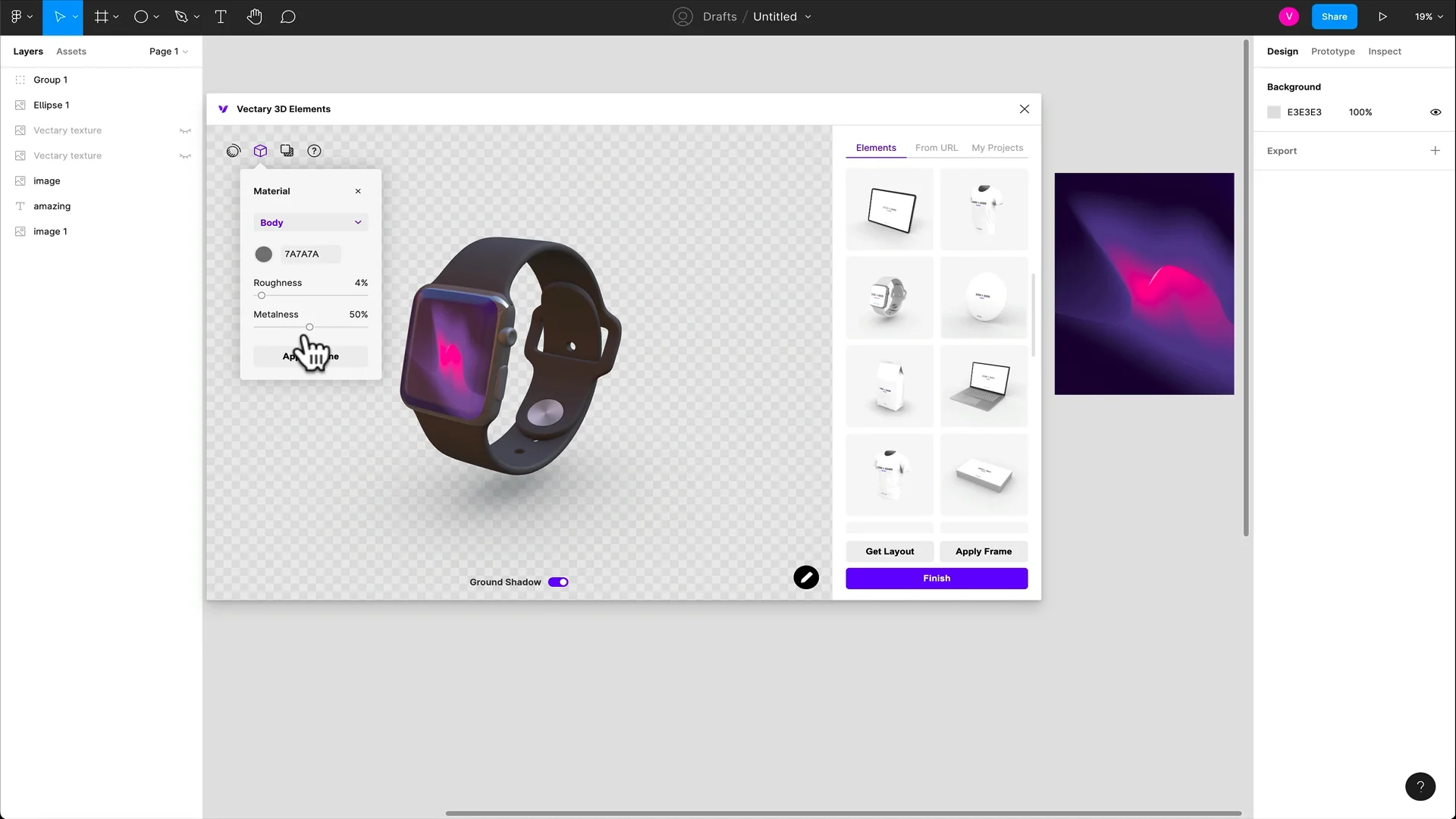Open the Comment tool
Viewport: 1456px width, 819px height.
point(288,17)
